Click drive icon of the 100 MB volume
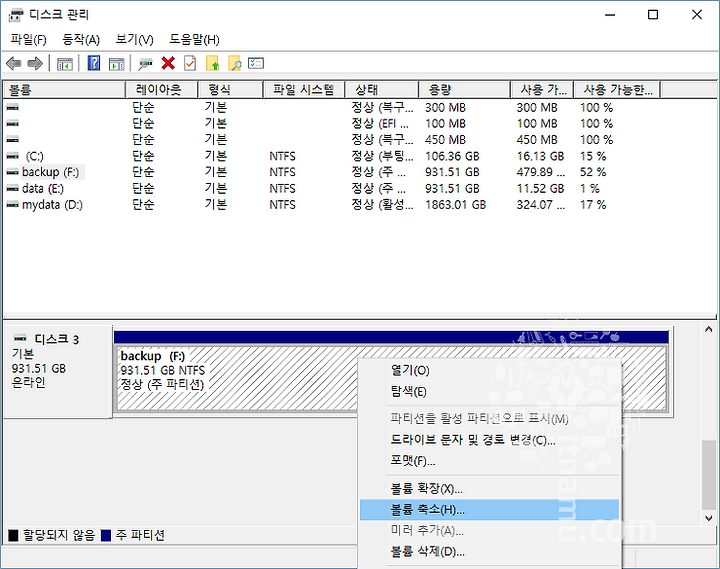This screenshot has height=569, width=720. 12,124
